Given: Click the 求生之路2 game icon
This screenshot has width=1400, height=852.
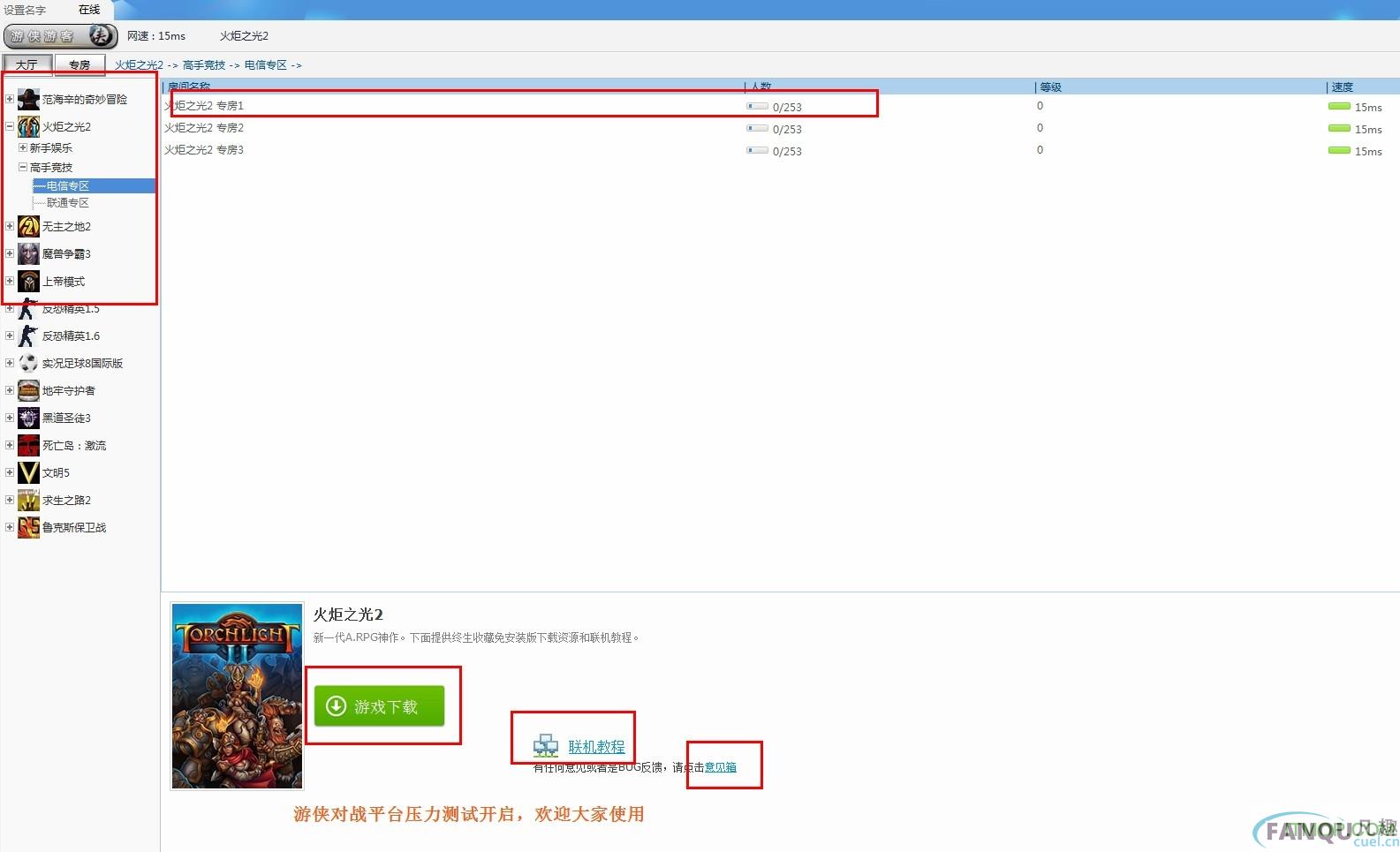Looking at the screenshot, I should tap(28, 501).
